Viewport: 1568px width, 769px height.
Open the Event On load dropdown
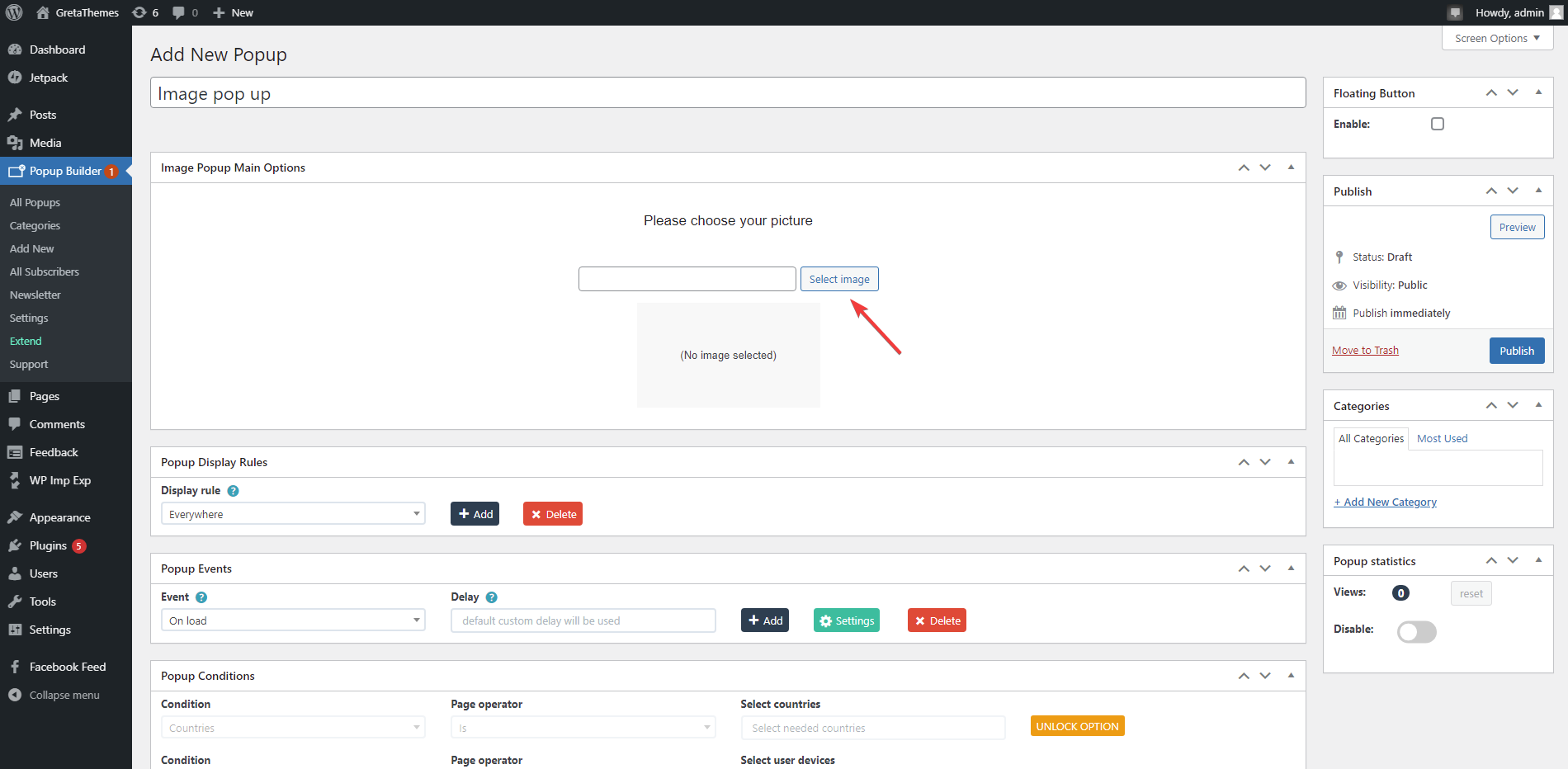coord(293,620)
